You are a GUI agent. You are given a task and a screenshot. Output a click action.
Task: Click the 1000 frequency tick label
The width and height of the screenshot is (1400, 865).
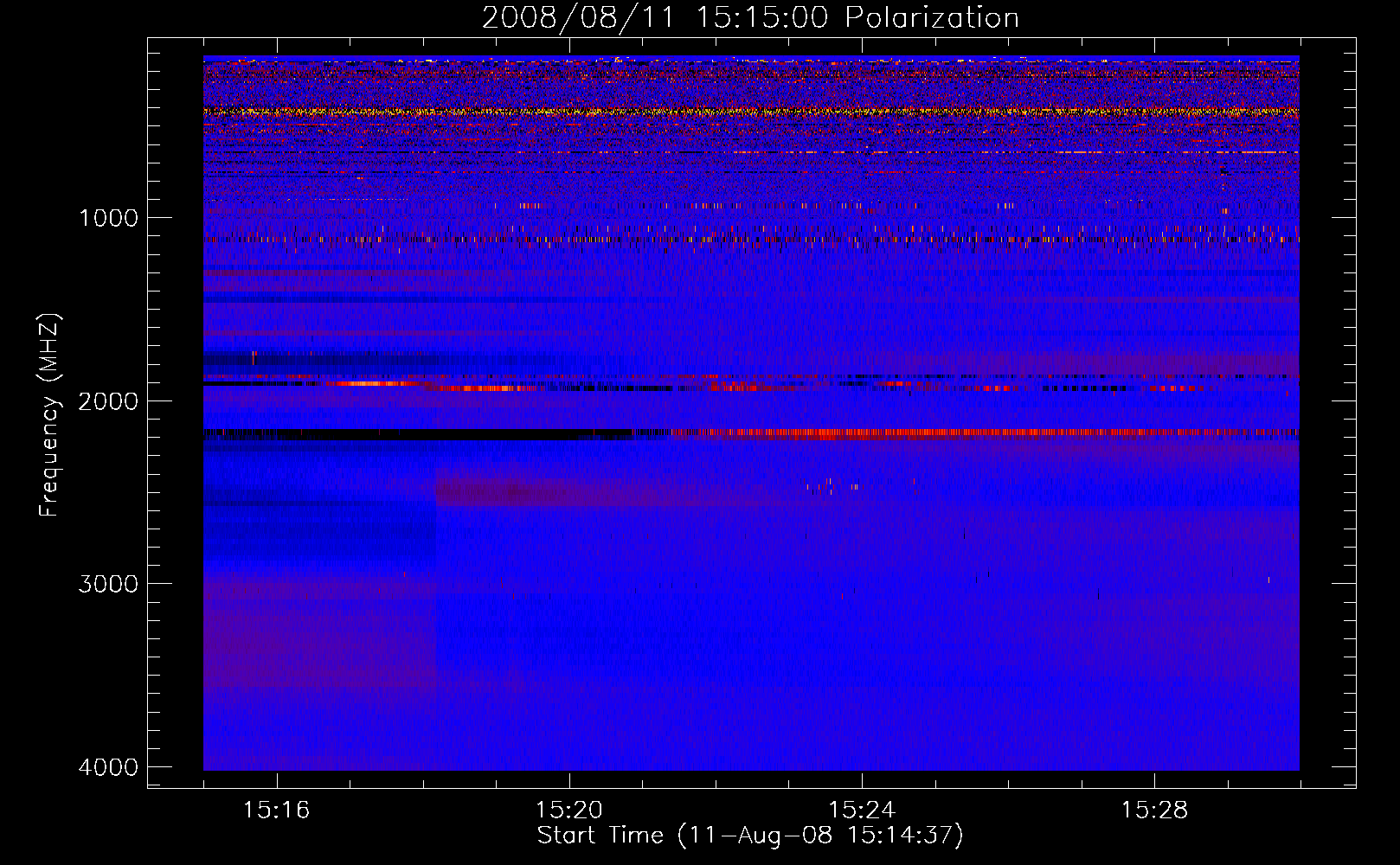coord(108,217)
